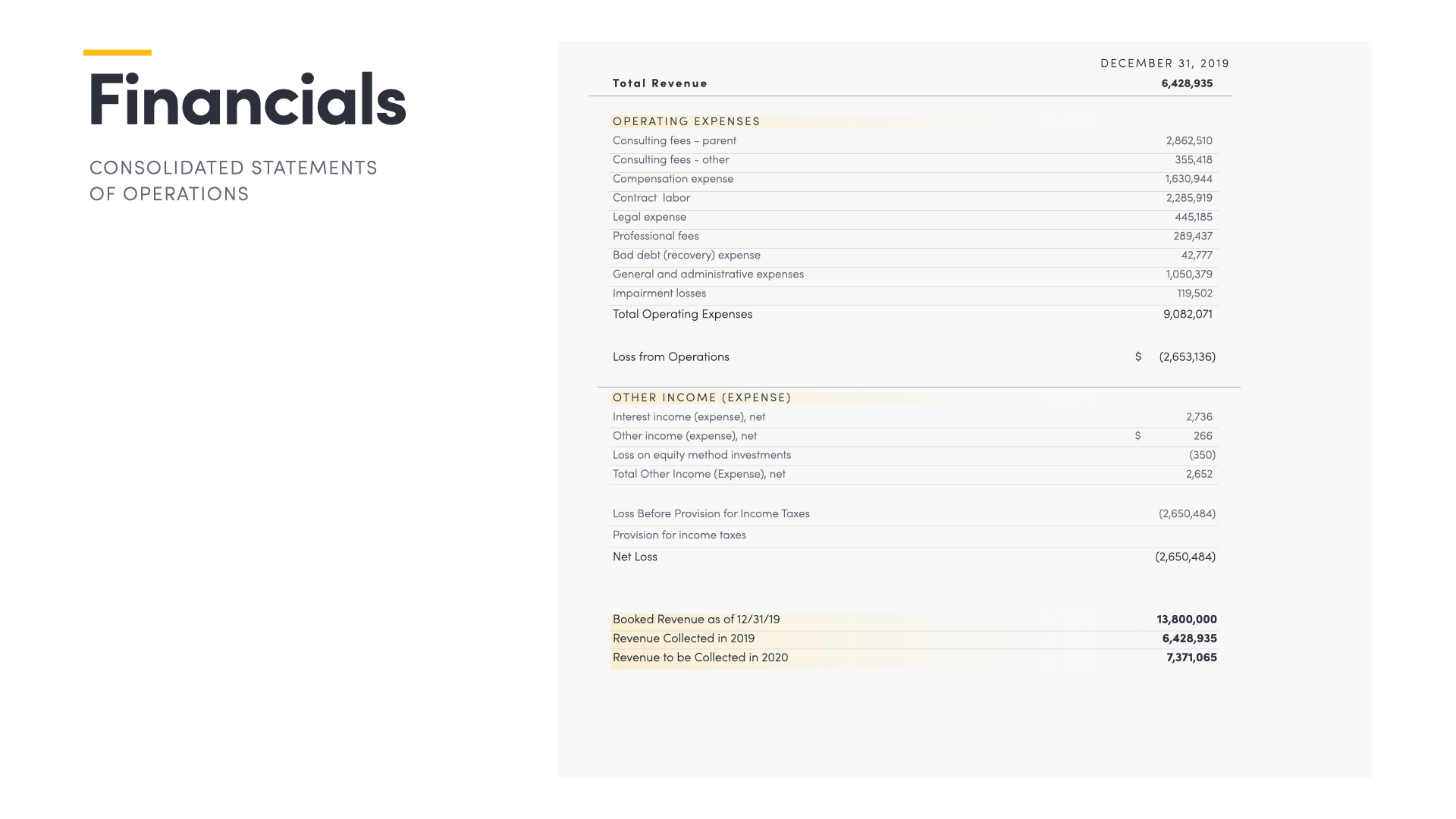Image resolution: width=1456 pixels, height=819 pixels.
Task: Select the Consolidated Statements of Operations subtitle
Action: click(x=233, y=180)
